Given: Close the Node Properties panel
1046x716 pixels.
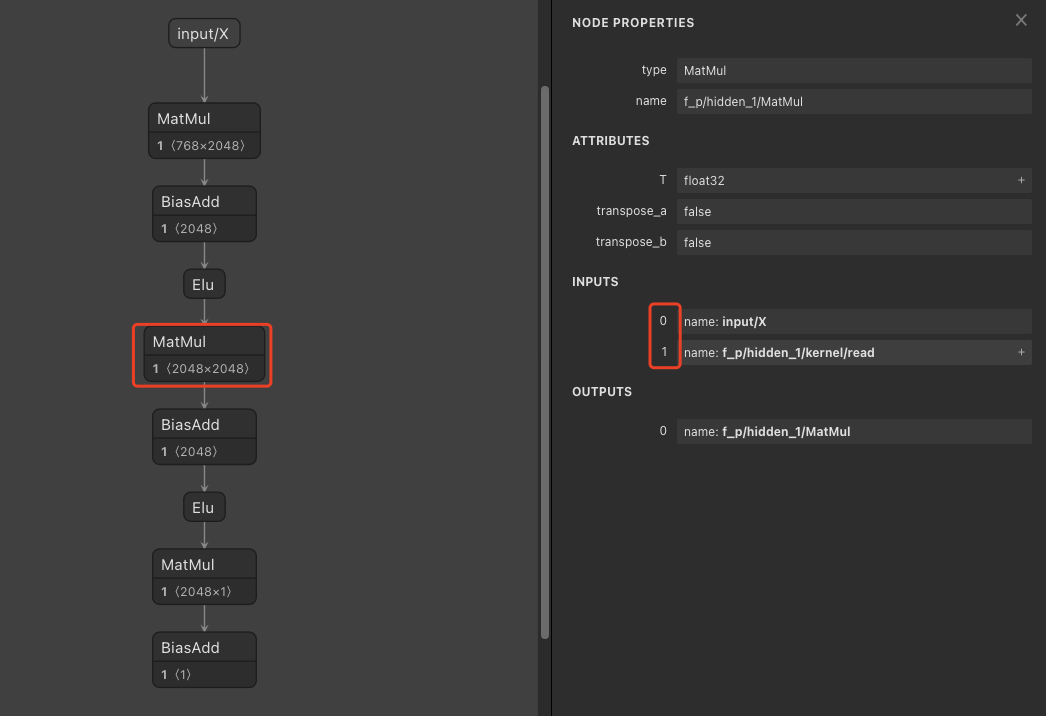Looking at the screenshot, I should click(1021, 20).
